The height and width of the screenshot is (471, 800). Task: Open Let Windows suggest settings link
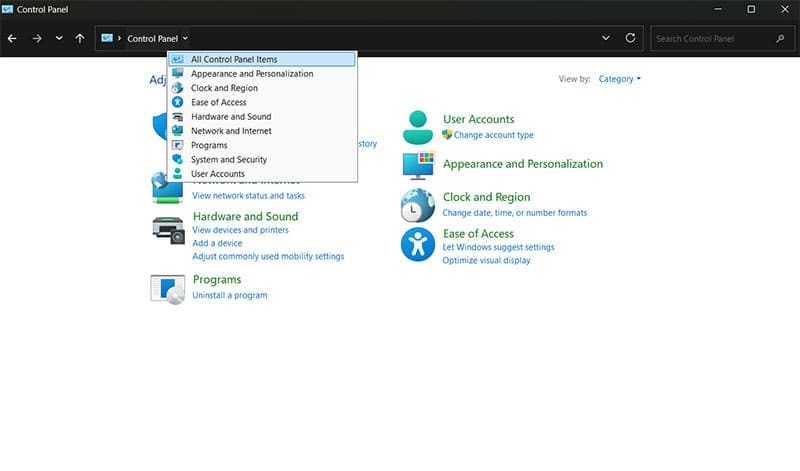[498, 247]
